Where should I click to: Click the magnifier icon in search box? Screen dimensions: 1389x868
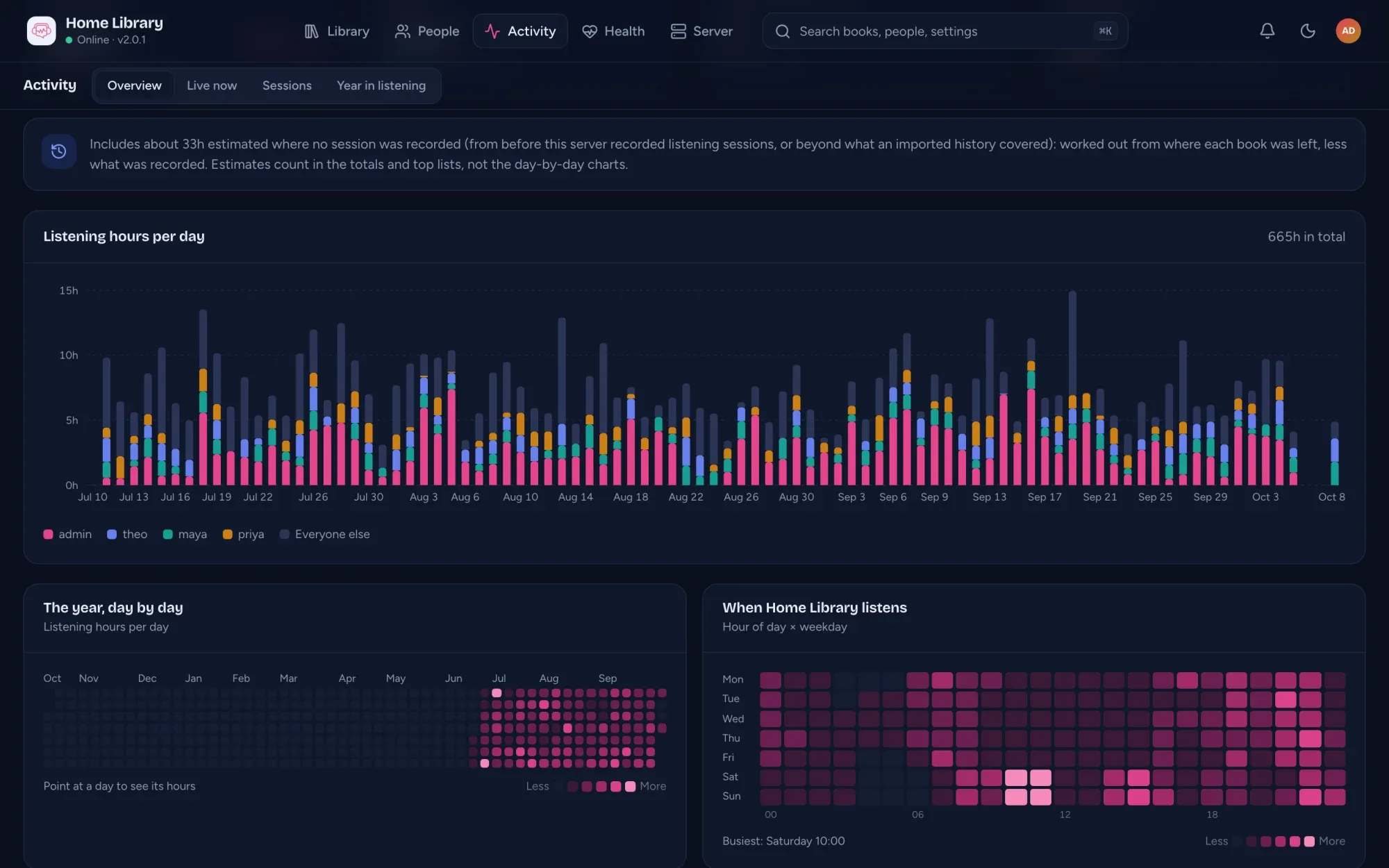point(783,31)
